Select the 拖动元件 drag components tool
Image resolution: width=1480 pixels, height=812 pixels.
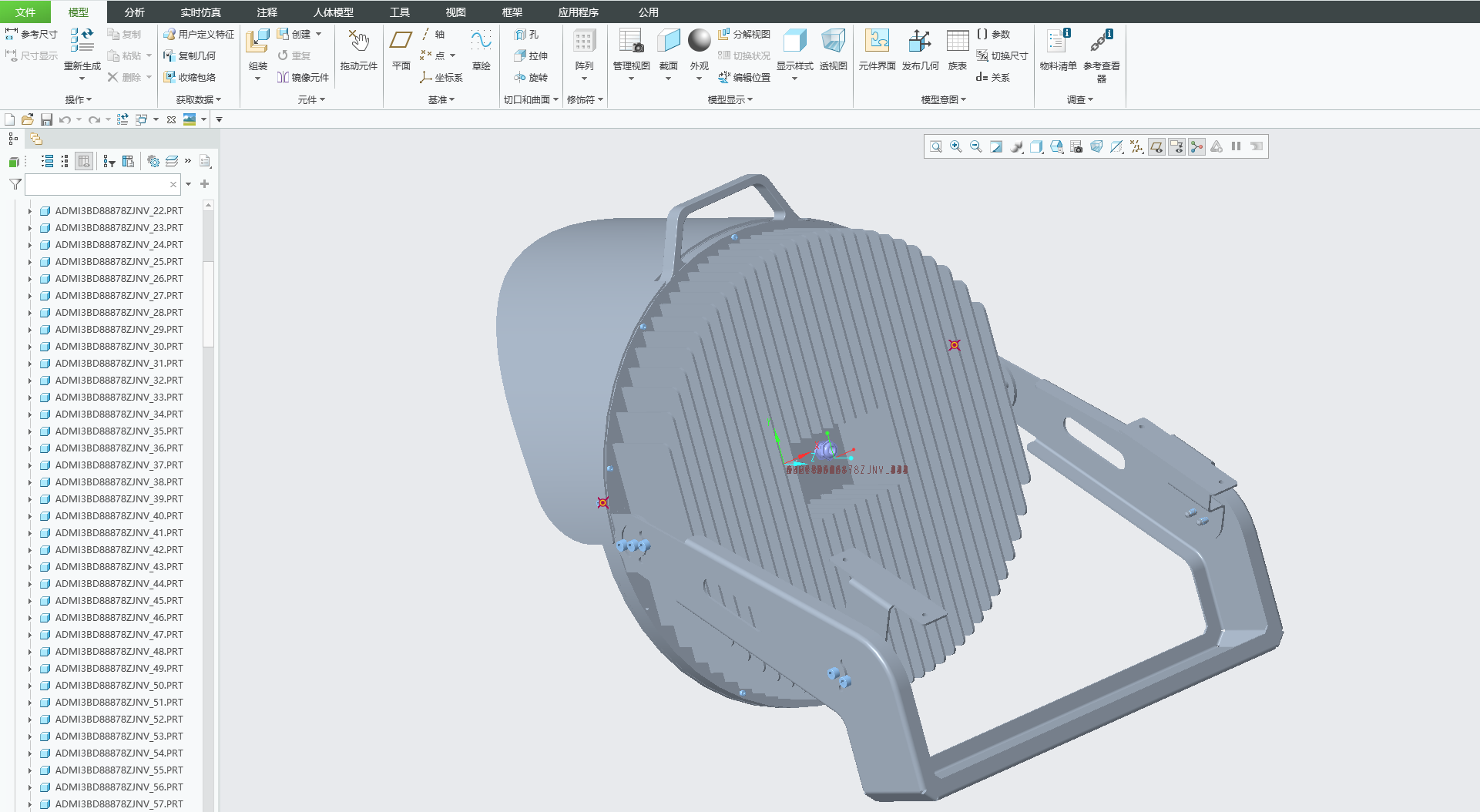358,42
